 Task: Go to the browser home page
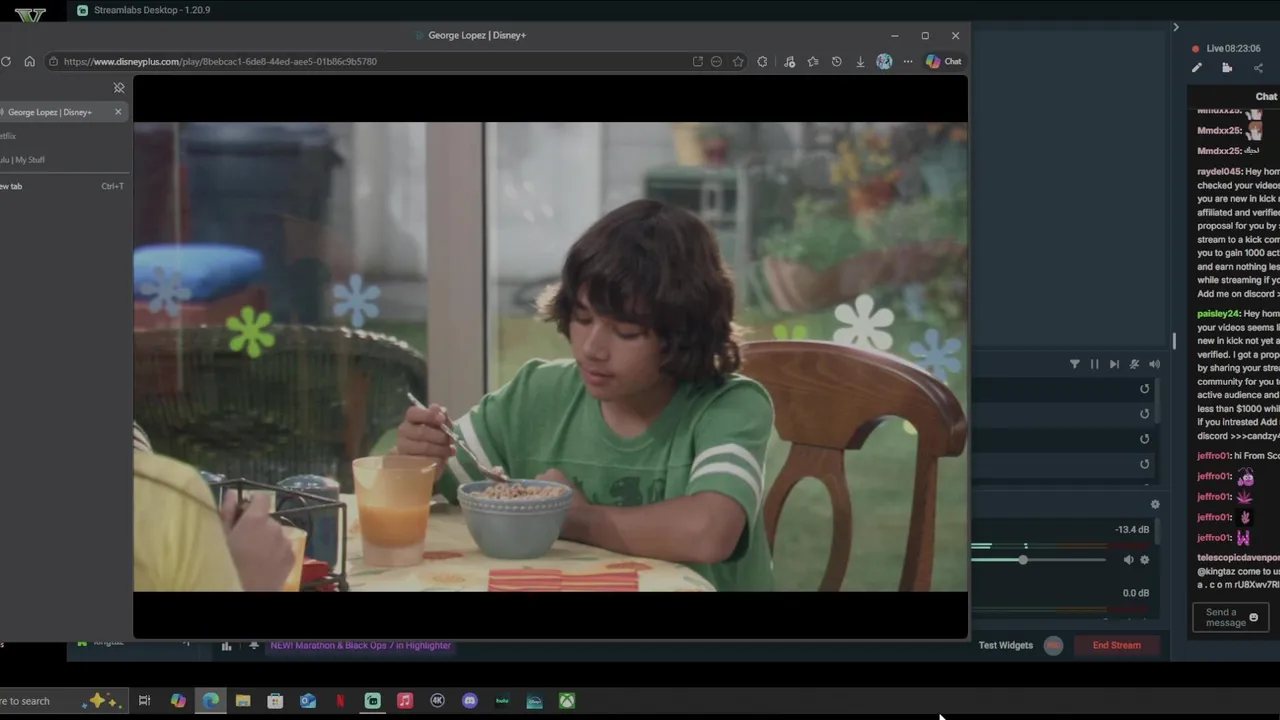29,61
